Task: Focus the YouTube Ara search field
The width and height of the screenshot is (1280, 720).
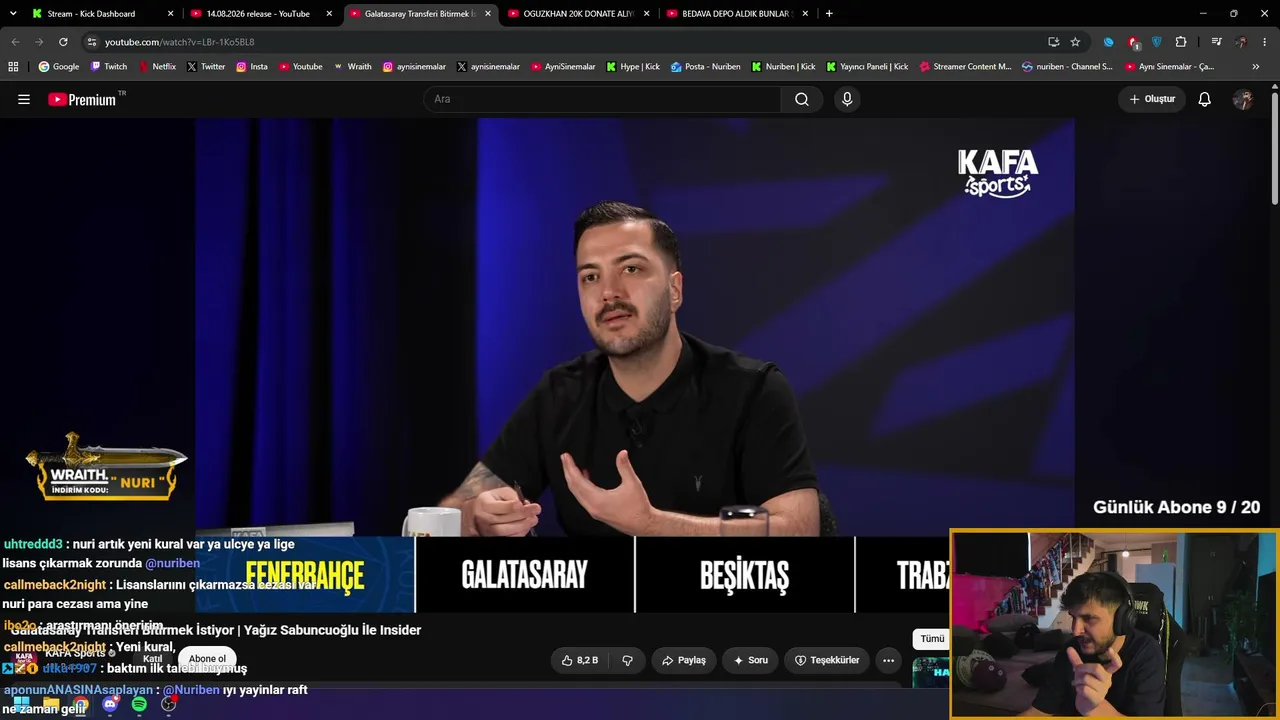Action: point(602,99)
